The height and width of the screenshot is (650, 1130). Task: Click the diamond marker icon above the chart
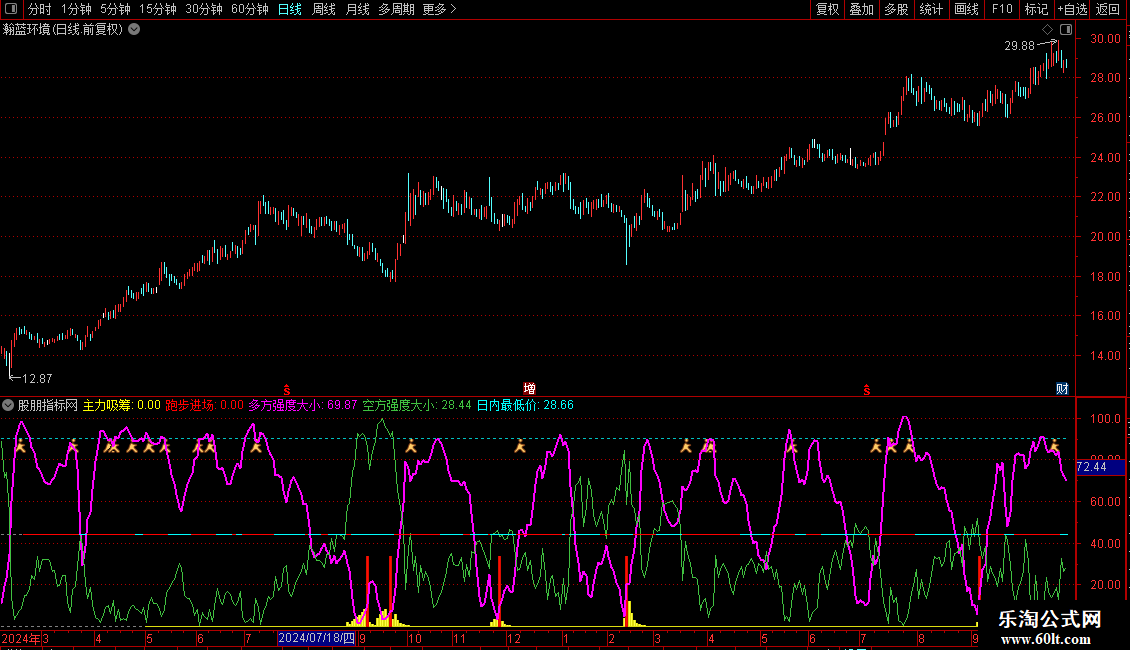(1047, 30)
